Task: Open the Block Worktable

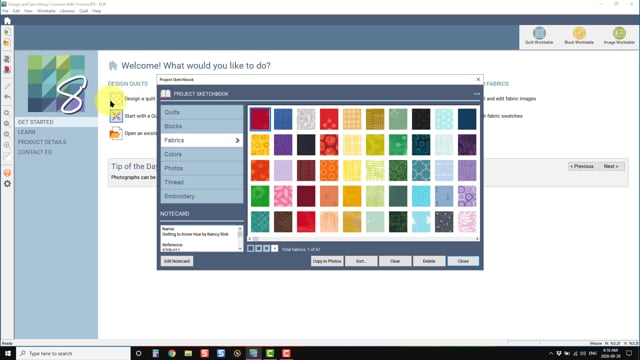Action: (x=579, y=36)
